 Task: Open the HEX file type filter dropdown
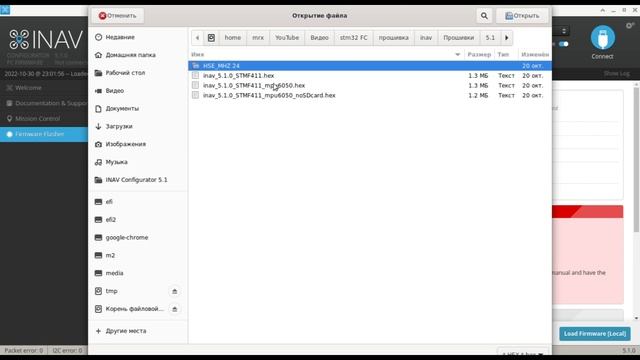tap(523, 353)
